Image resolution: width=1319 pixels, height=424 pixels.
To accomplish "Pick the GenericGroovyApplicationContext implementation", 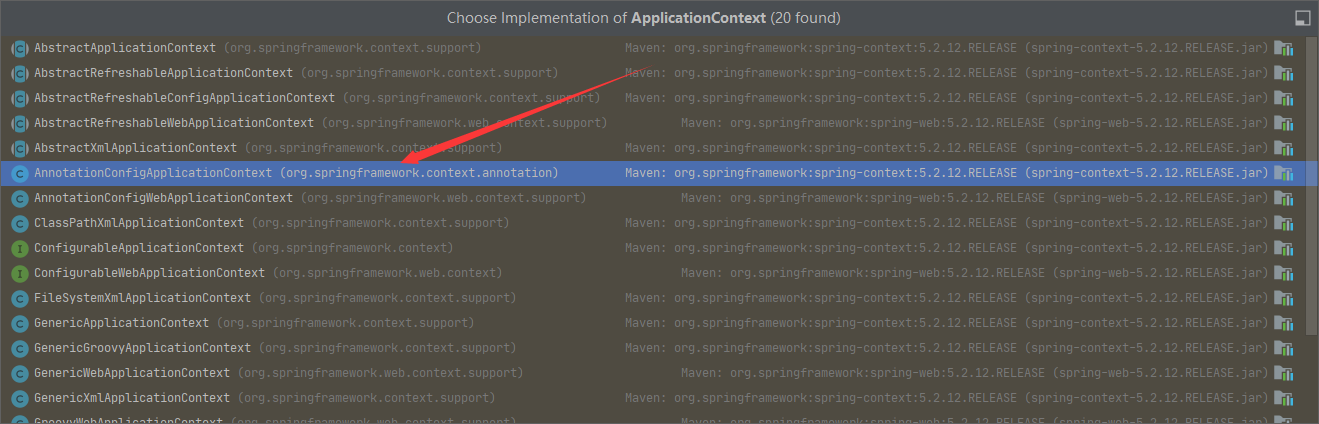I will click(142, 348).
